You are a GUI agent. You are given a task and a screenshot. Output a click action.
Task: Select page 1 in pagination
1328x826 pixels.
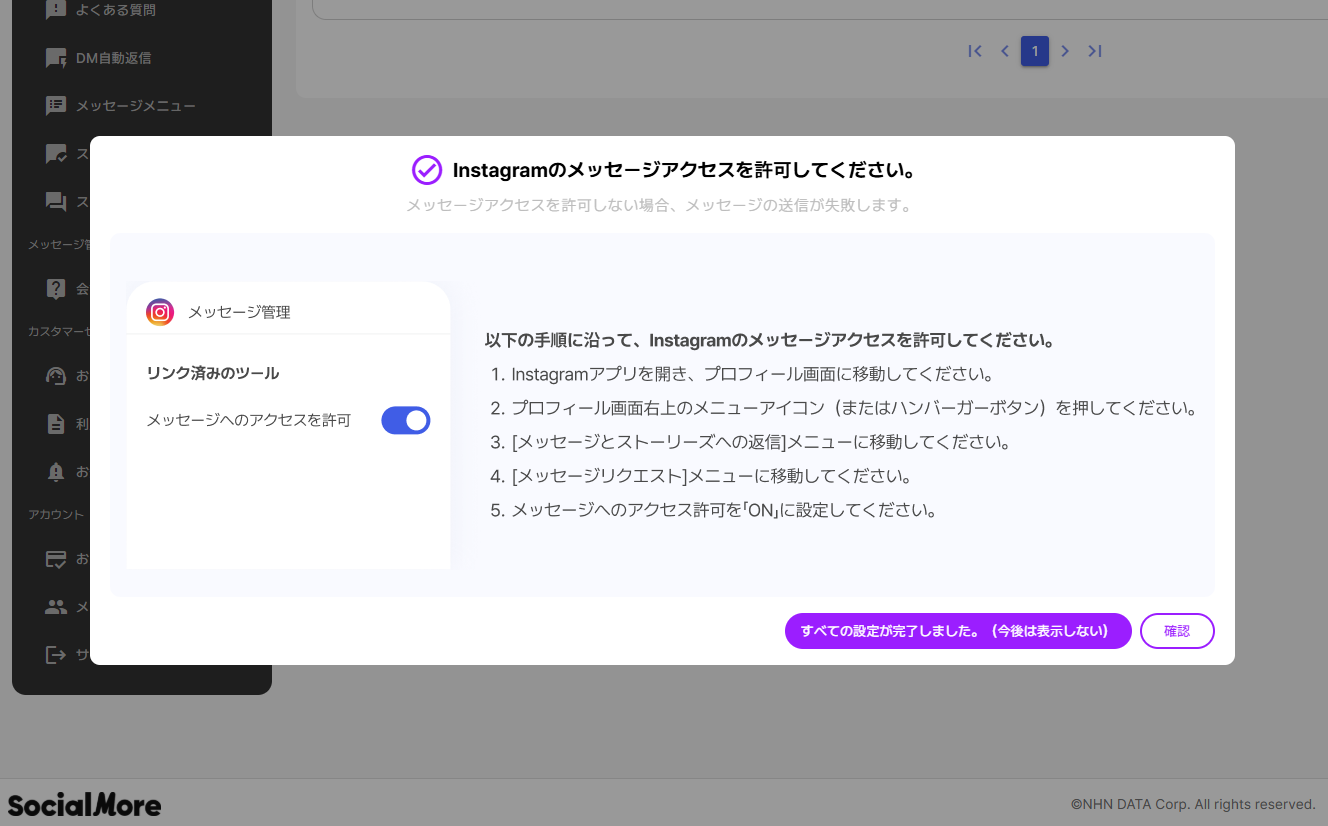(x=1035, y=51)
